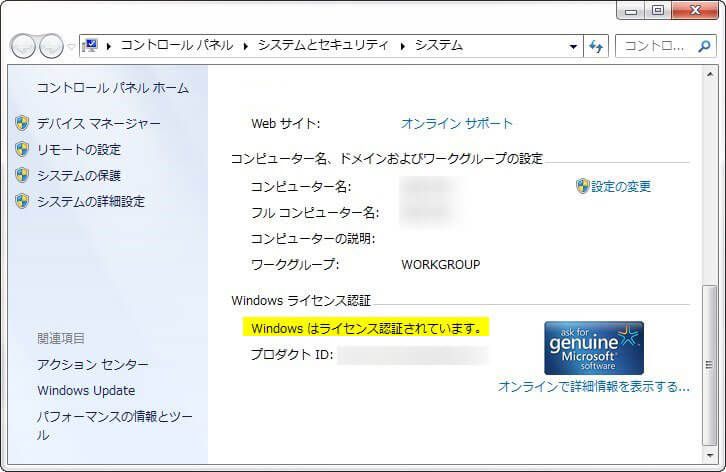The height and width of the screenshot is (472, 726).
Task: Click the computer icon in address bar
Action: [x=90, y=45]
